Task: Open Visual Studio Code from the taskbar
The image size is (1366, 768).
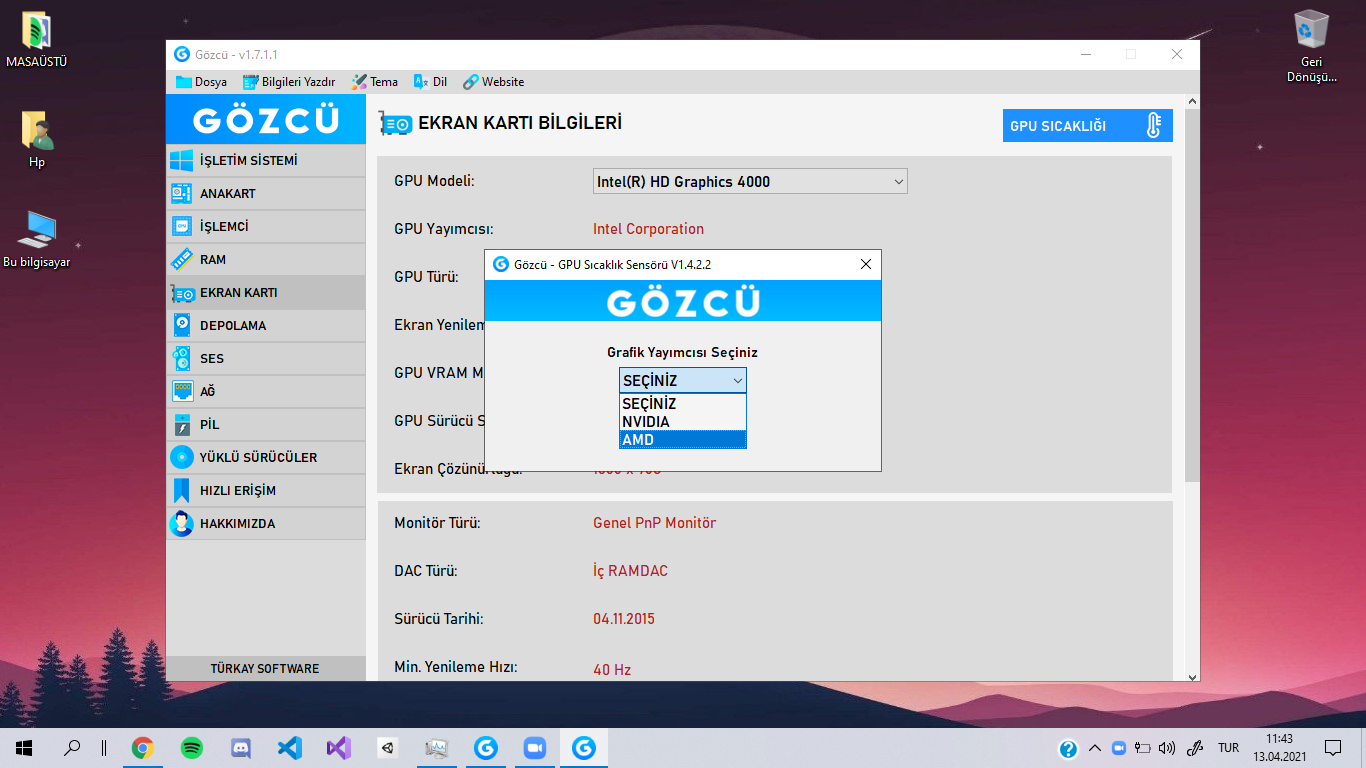Action: click(x=290, y=748)
